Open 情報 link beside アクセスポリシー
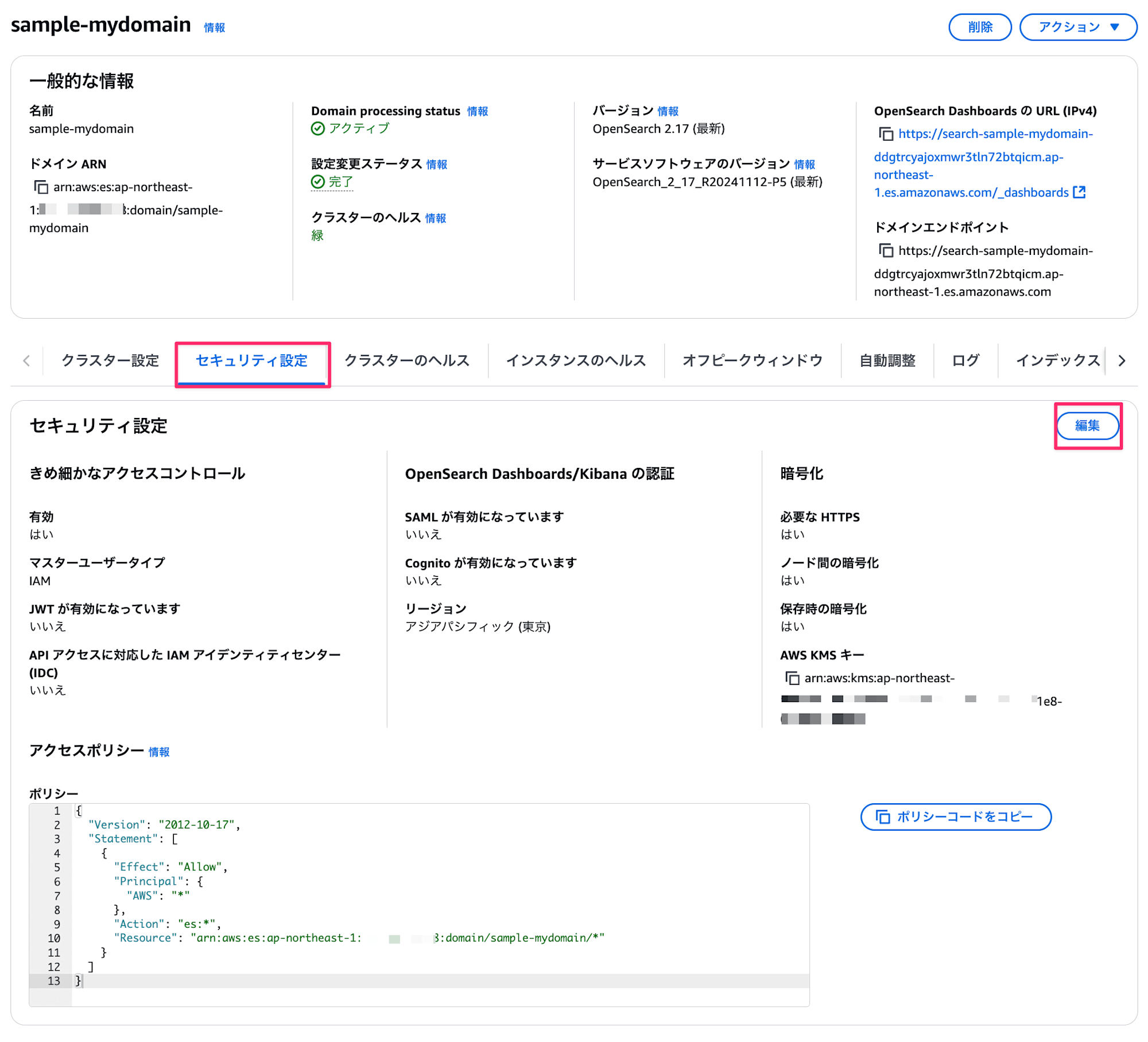The image size is (1148, 1042). point(159,752)
